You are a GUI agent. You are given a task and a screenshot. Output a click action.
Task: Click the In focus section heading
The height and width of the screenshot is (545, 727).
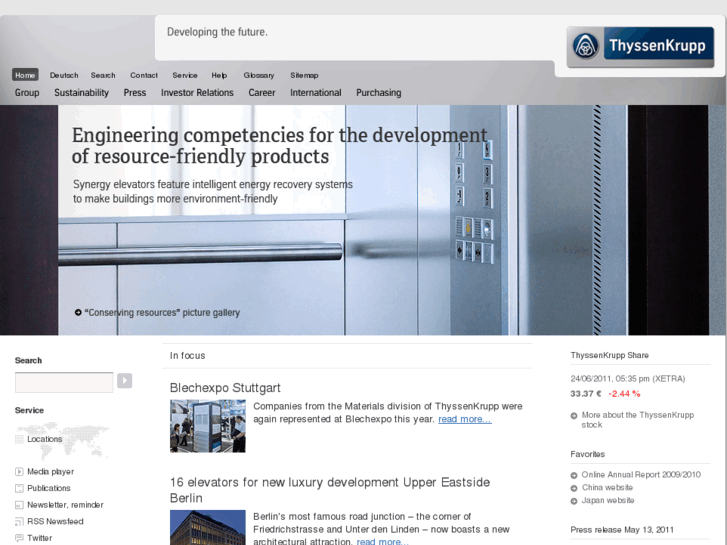(x=187, y=356)
